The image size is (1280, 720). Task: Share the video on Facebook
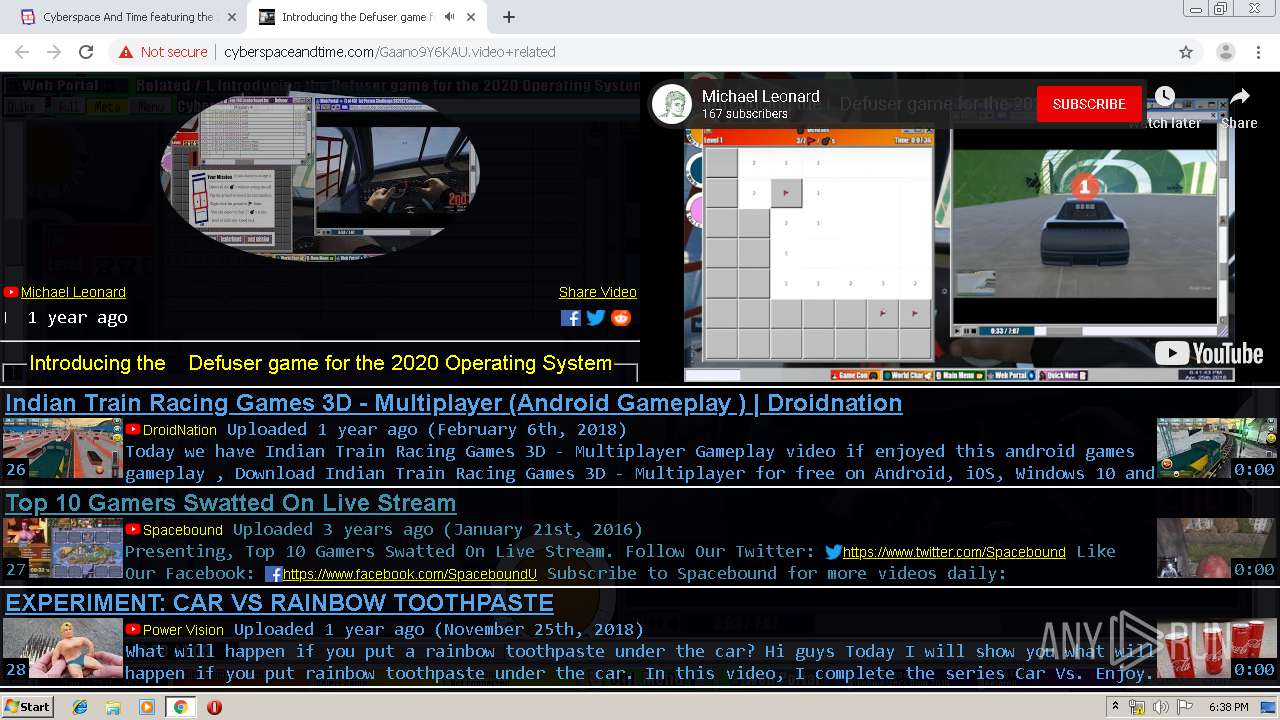click(571, 318)
